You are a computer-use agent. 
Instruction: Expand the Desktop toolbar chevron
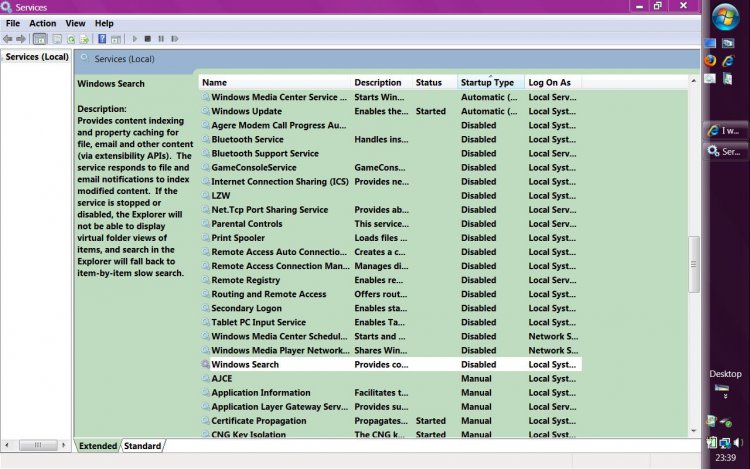click(x=725, y=397)
